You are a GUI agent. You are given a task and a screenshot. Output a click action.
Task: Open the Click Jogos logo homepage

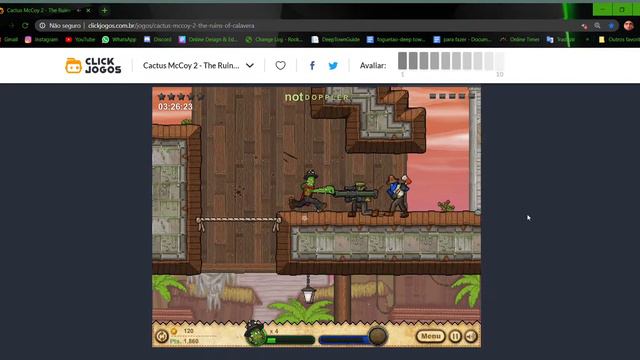point(93,65)
